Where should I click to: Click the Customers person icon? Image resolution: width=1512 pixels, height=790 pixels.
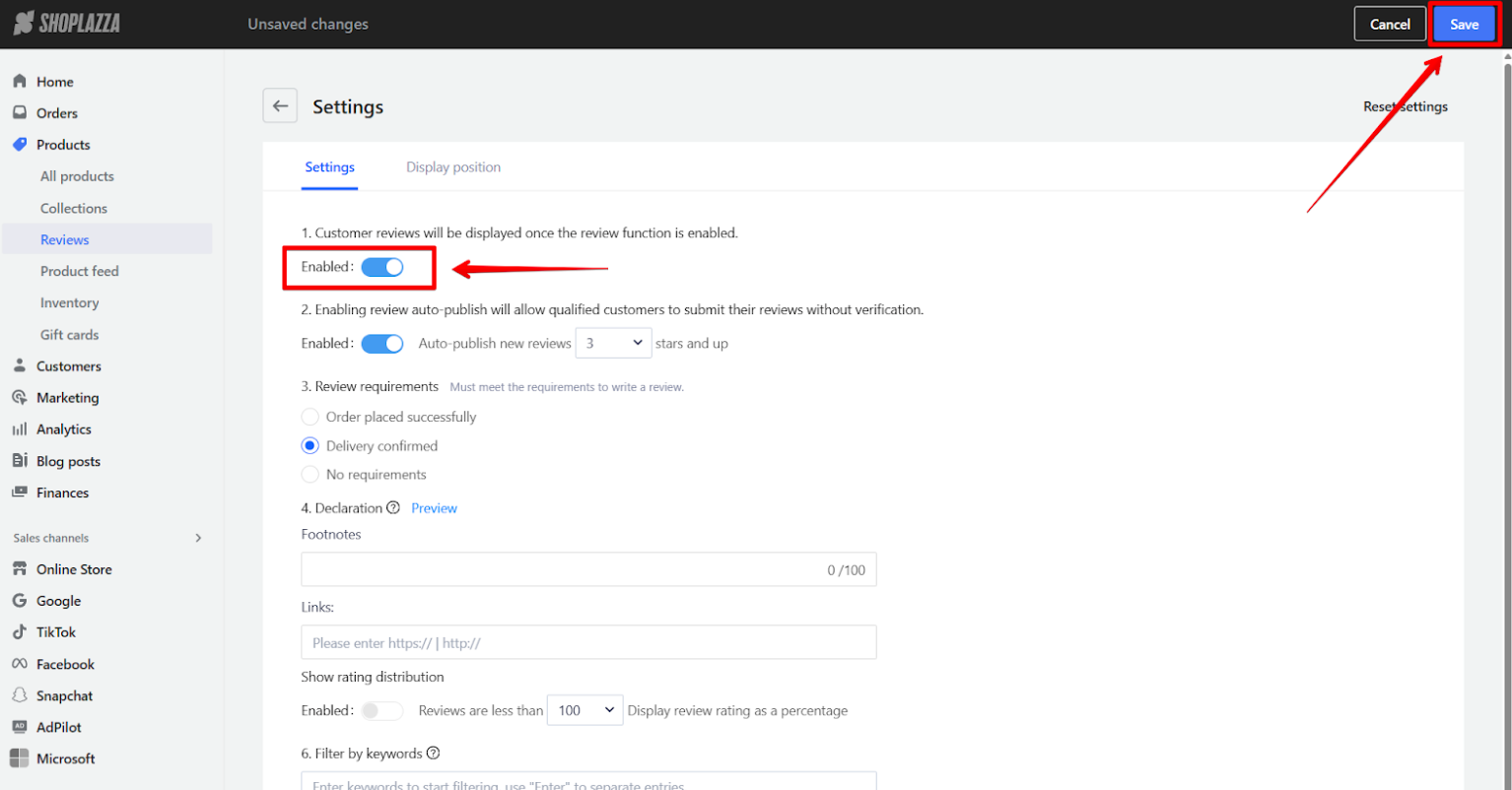tap(20, 365)
